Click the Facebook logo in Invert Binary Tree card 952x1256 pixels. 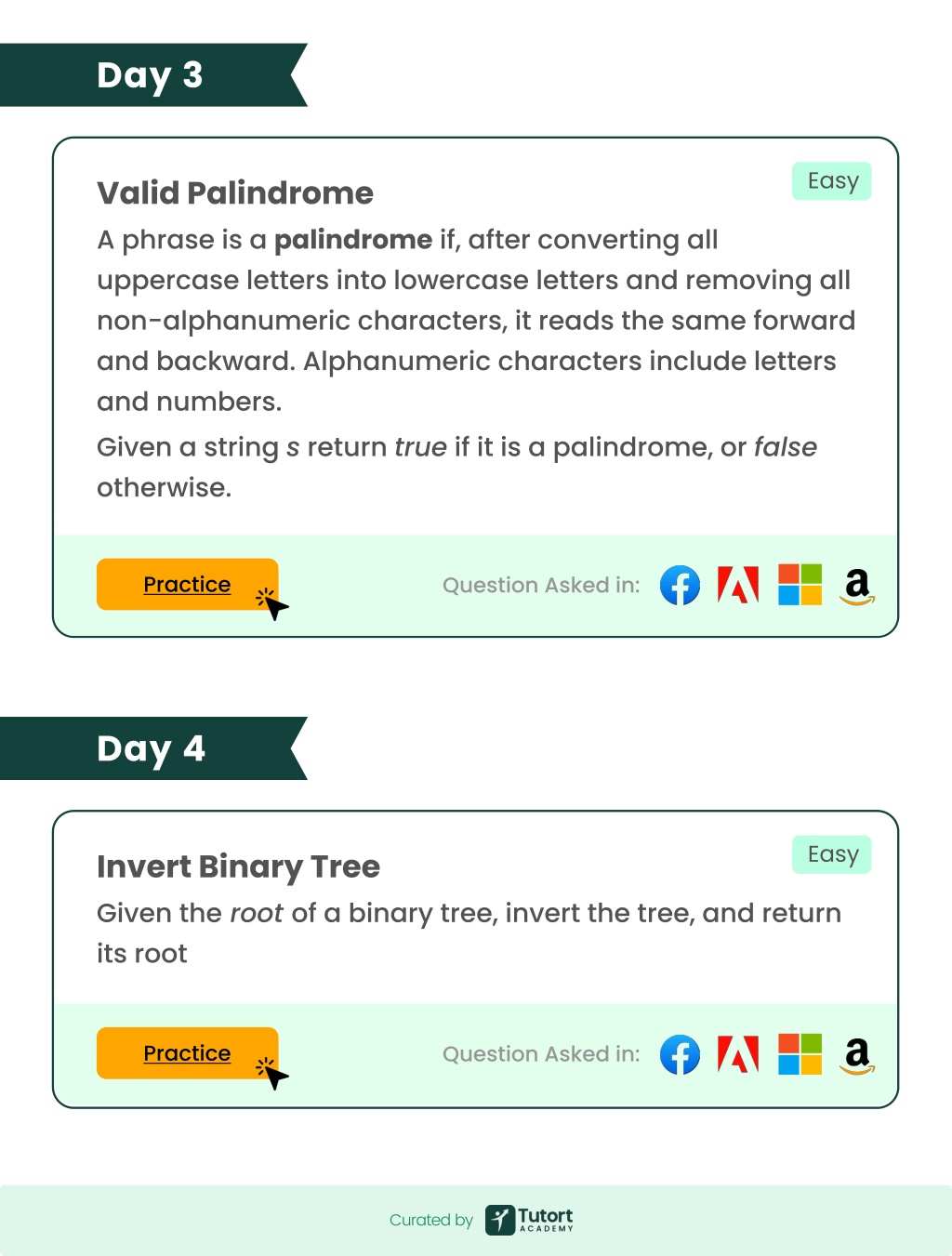click(680, 1054)
